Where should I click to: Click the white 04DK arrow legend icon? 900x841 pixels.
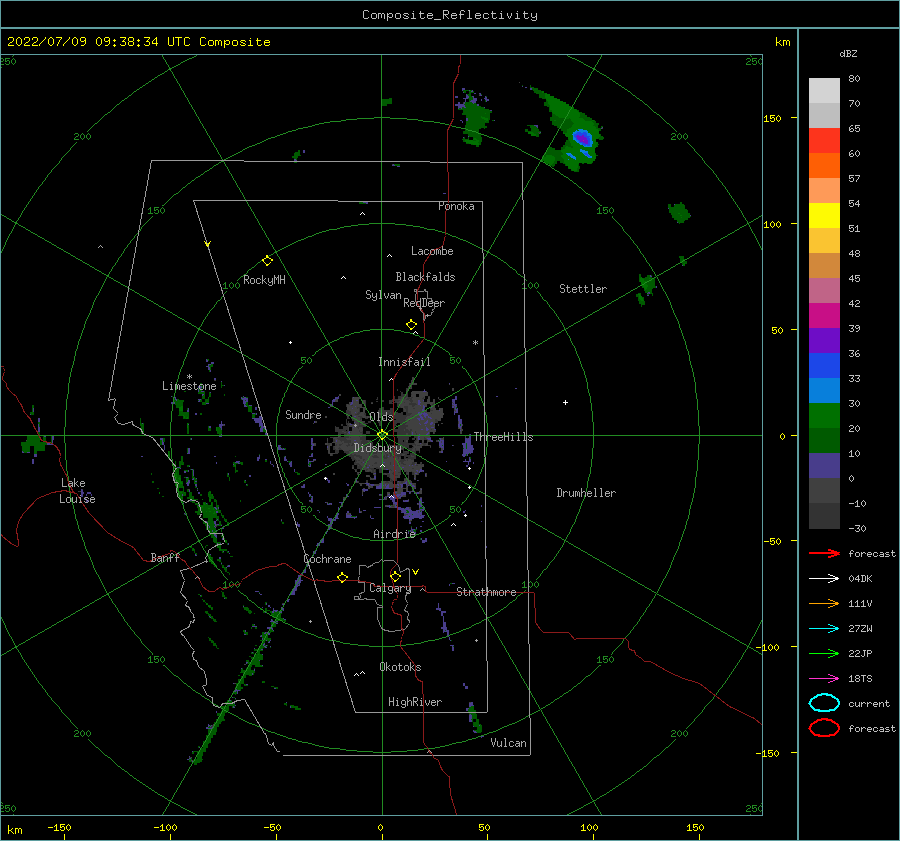(824, 579)
